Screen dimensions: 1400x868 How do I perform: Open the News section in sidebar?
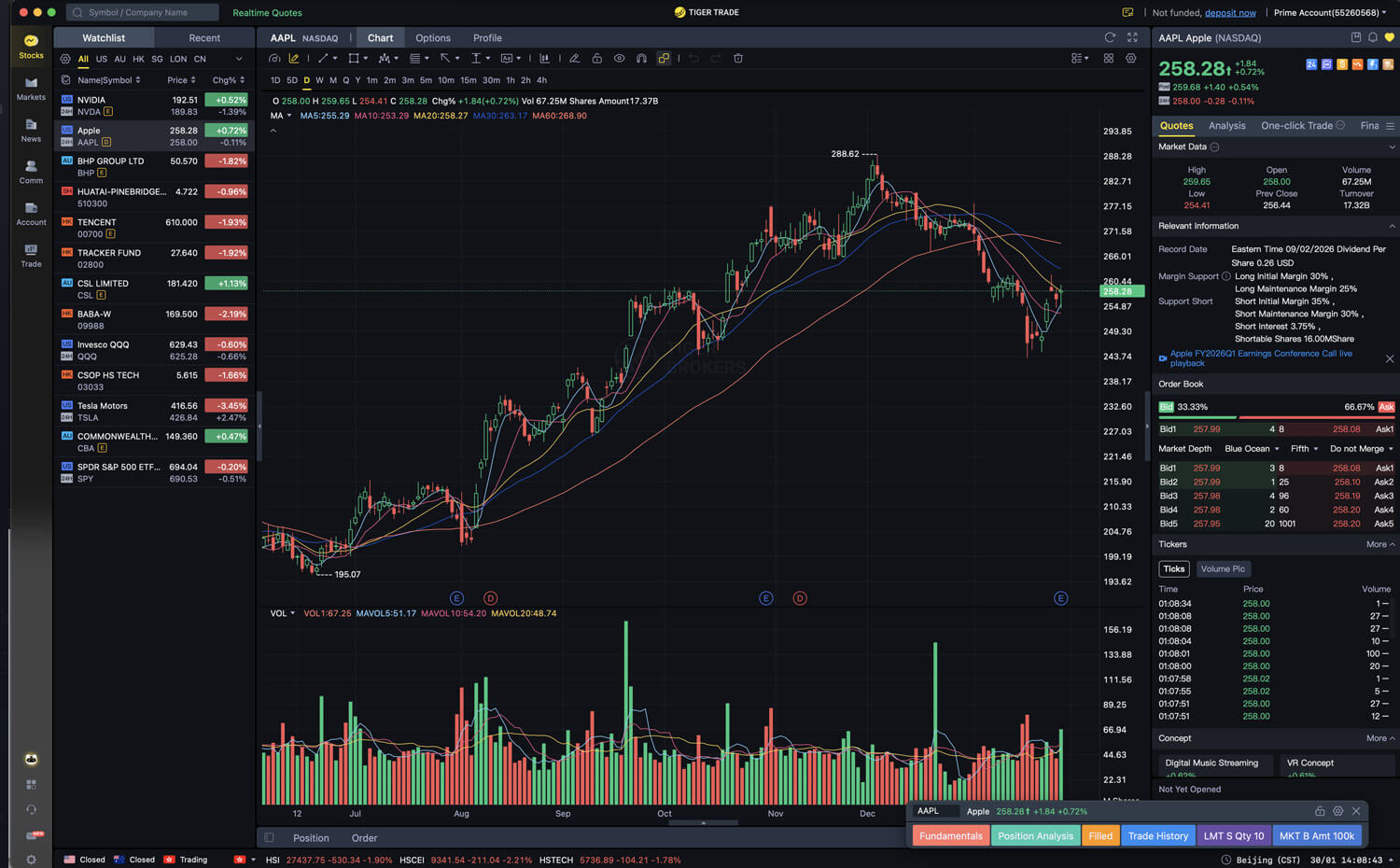31,130
